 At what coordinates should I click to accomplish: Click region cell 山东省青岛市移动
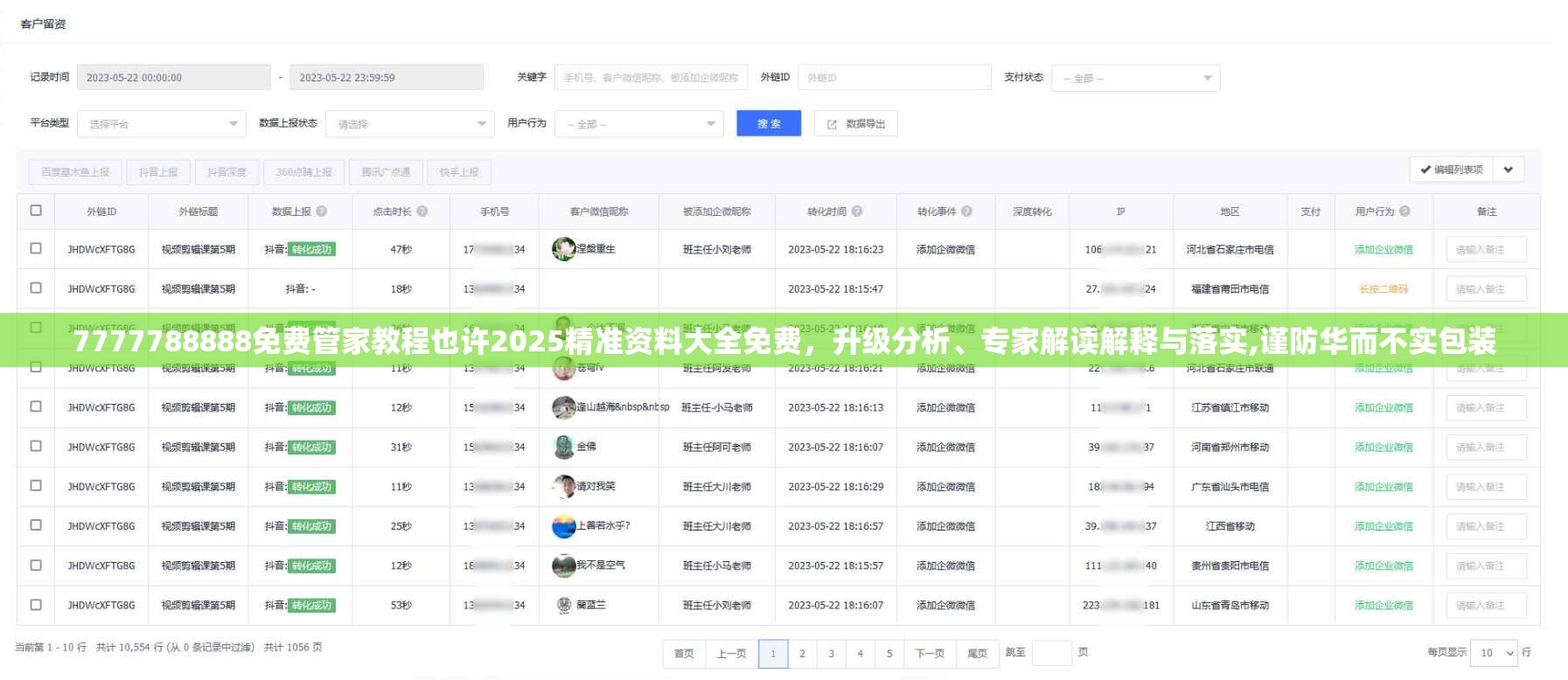[1230, 606]
